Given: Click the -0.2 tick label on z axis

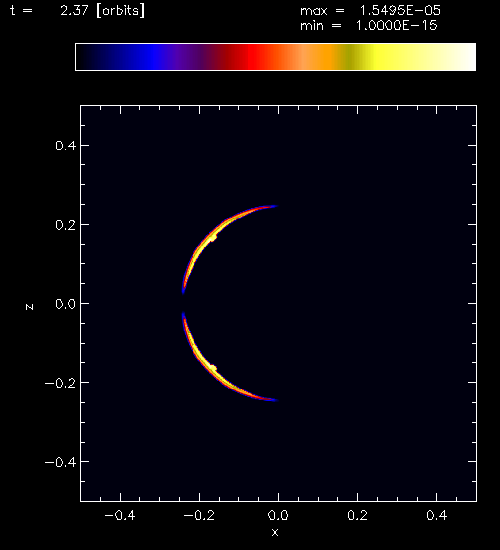Looking at the screenshot, I should [x=60, y=383].
